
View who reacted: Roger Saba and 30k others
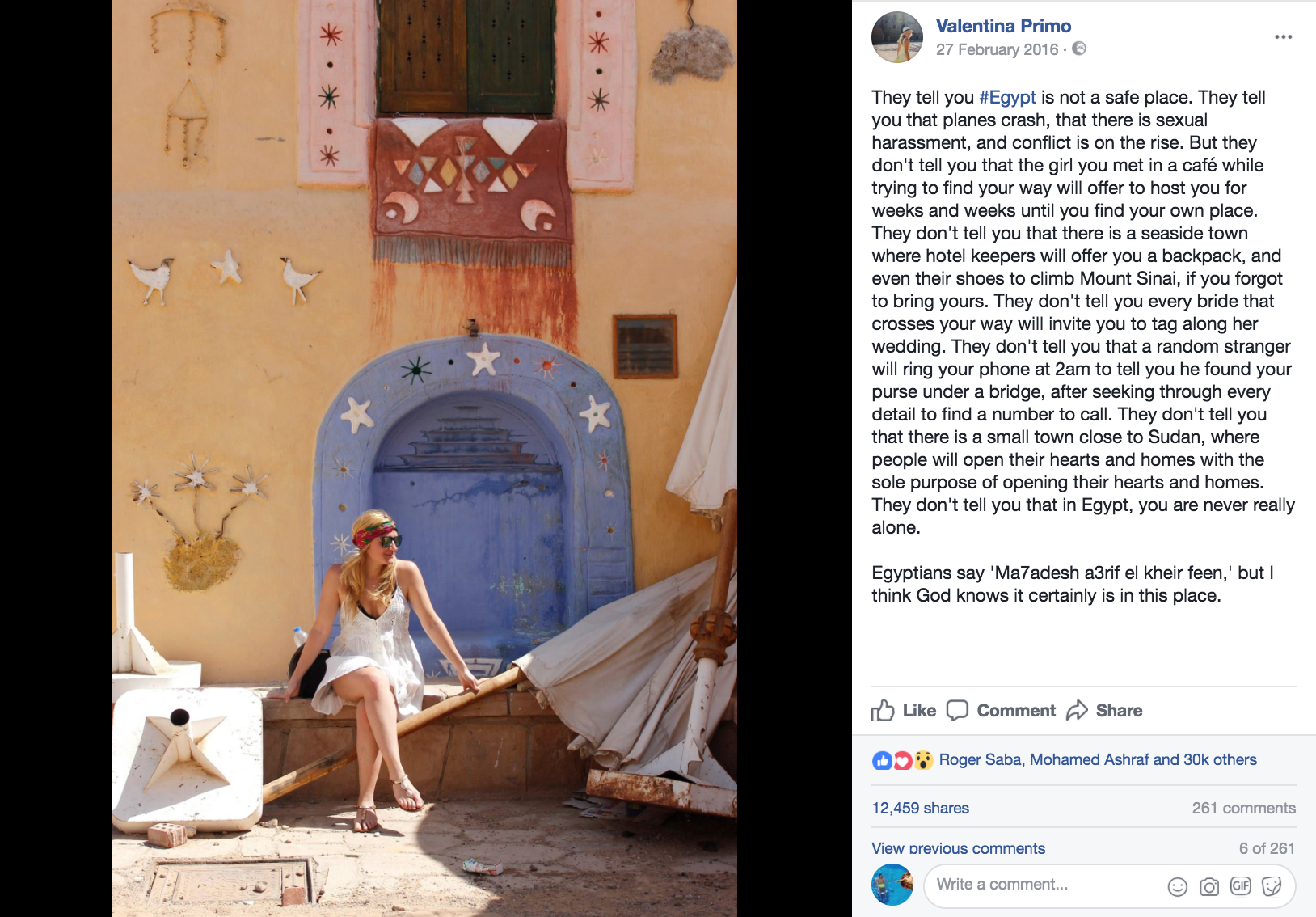coord(1098,759)
